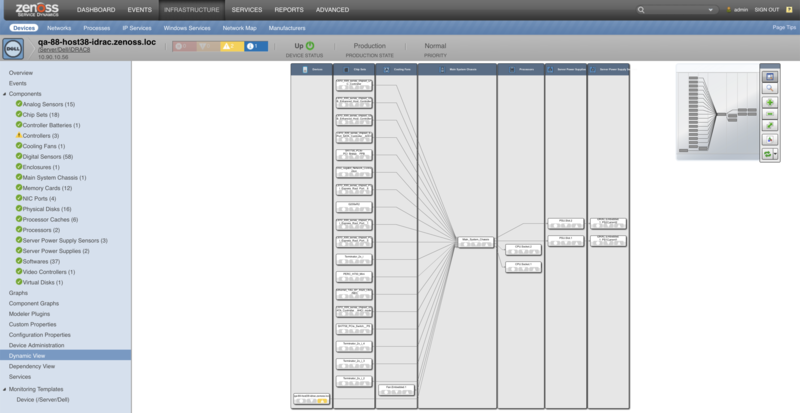Collapse the Monitoring Templates tree section

click(x=5, y=389)
